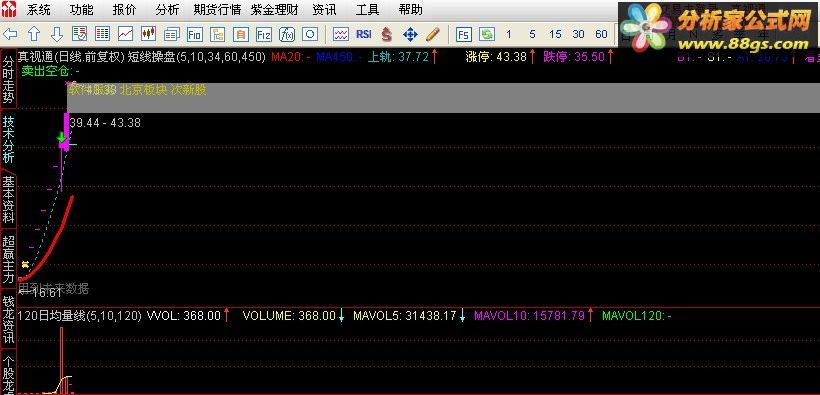Click the tree structure sector icon
Viewport: 820px width, 395px height.
(218, 35)
